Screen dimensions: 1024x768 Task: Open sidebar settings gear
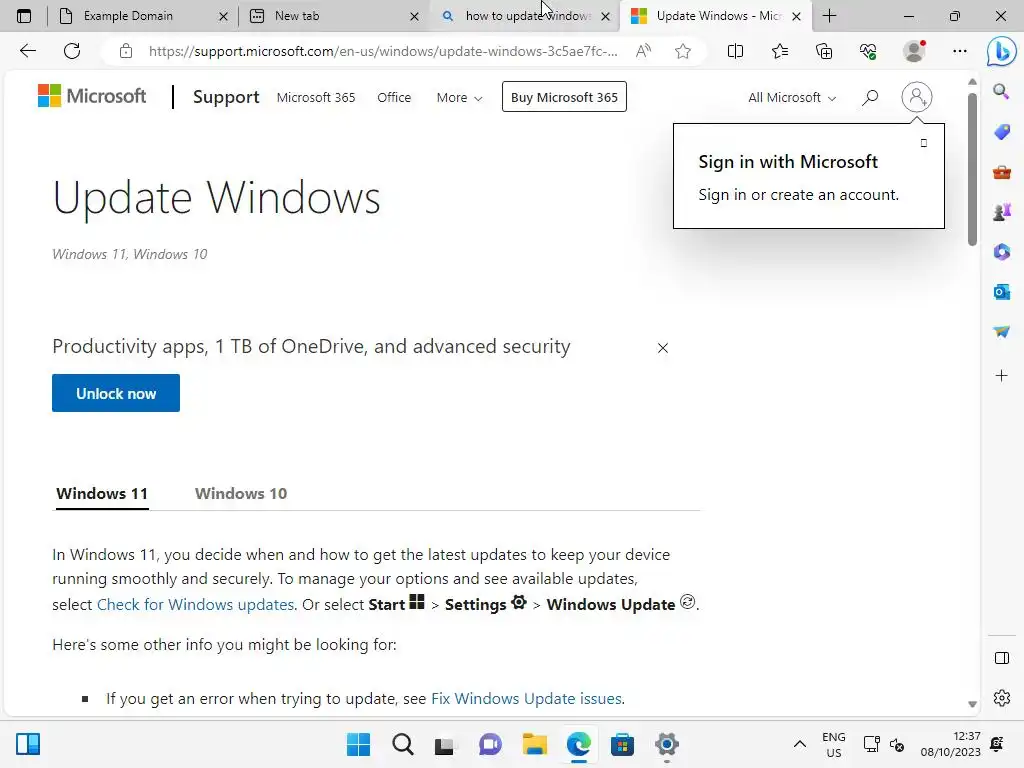click(1001, 698)
